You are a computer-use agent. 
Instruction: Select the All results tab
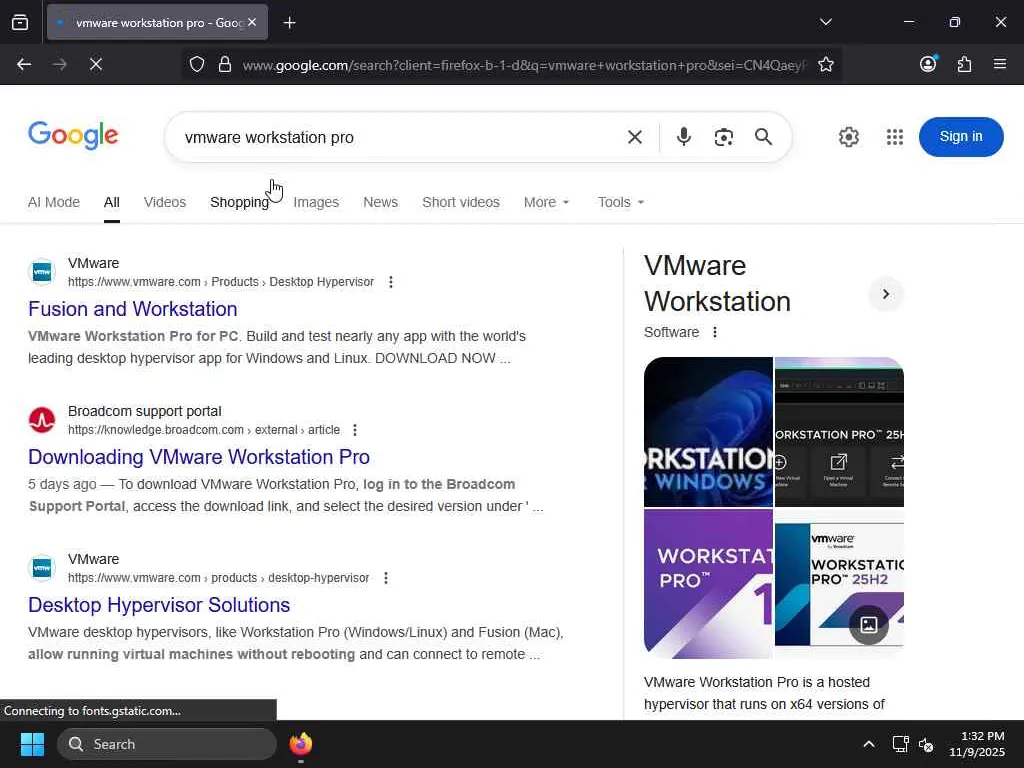coord(112,202)
